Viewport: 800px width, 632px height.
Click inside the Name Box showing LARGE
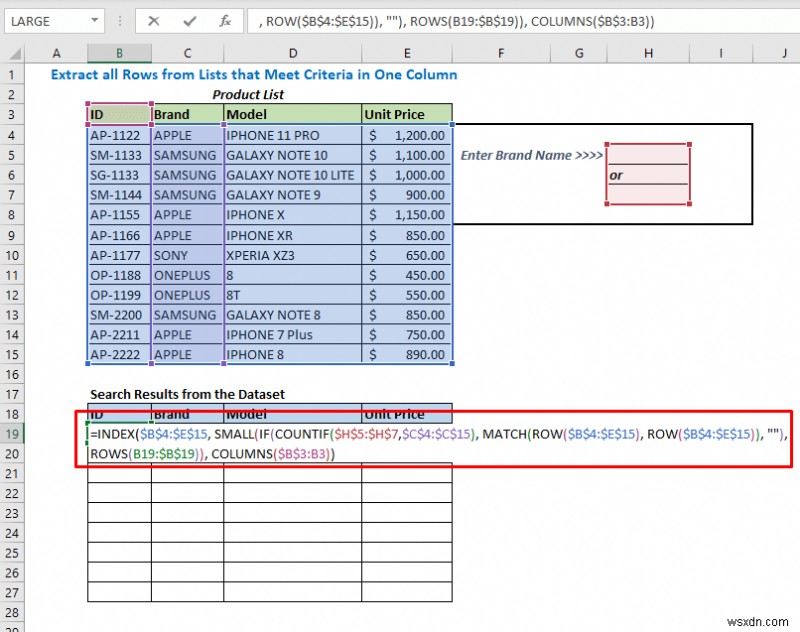click(x=40, y=21)
